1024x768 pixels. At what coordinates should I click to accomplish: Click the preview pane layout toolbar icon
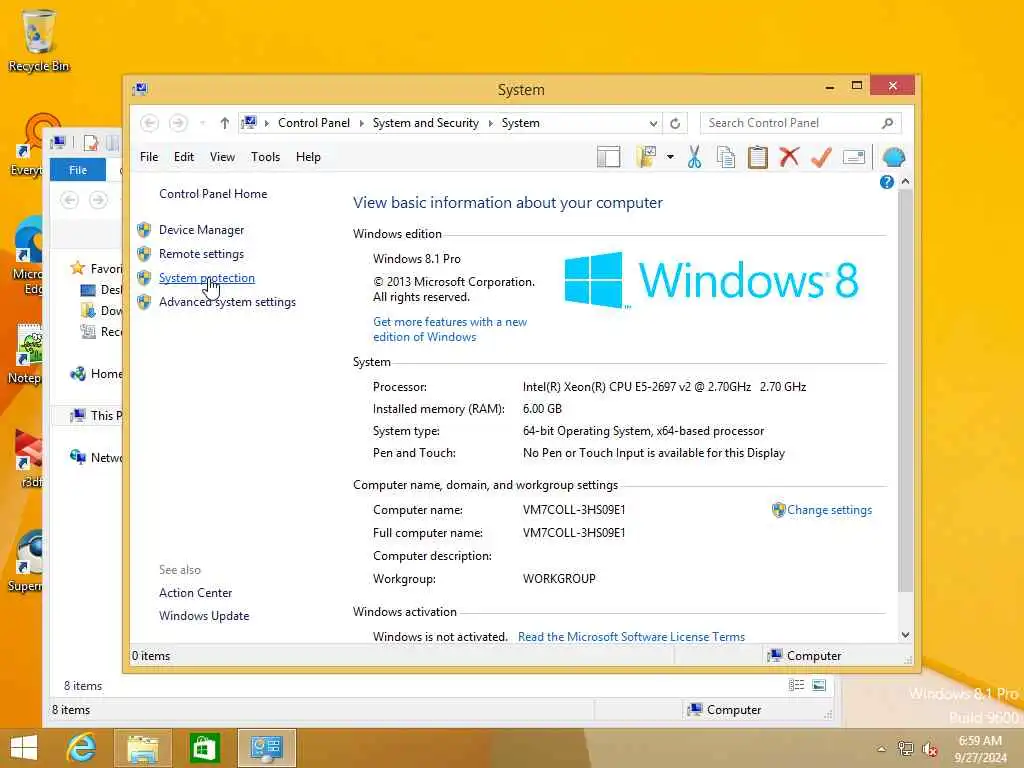click(x=608, y=157)
